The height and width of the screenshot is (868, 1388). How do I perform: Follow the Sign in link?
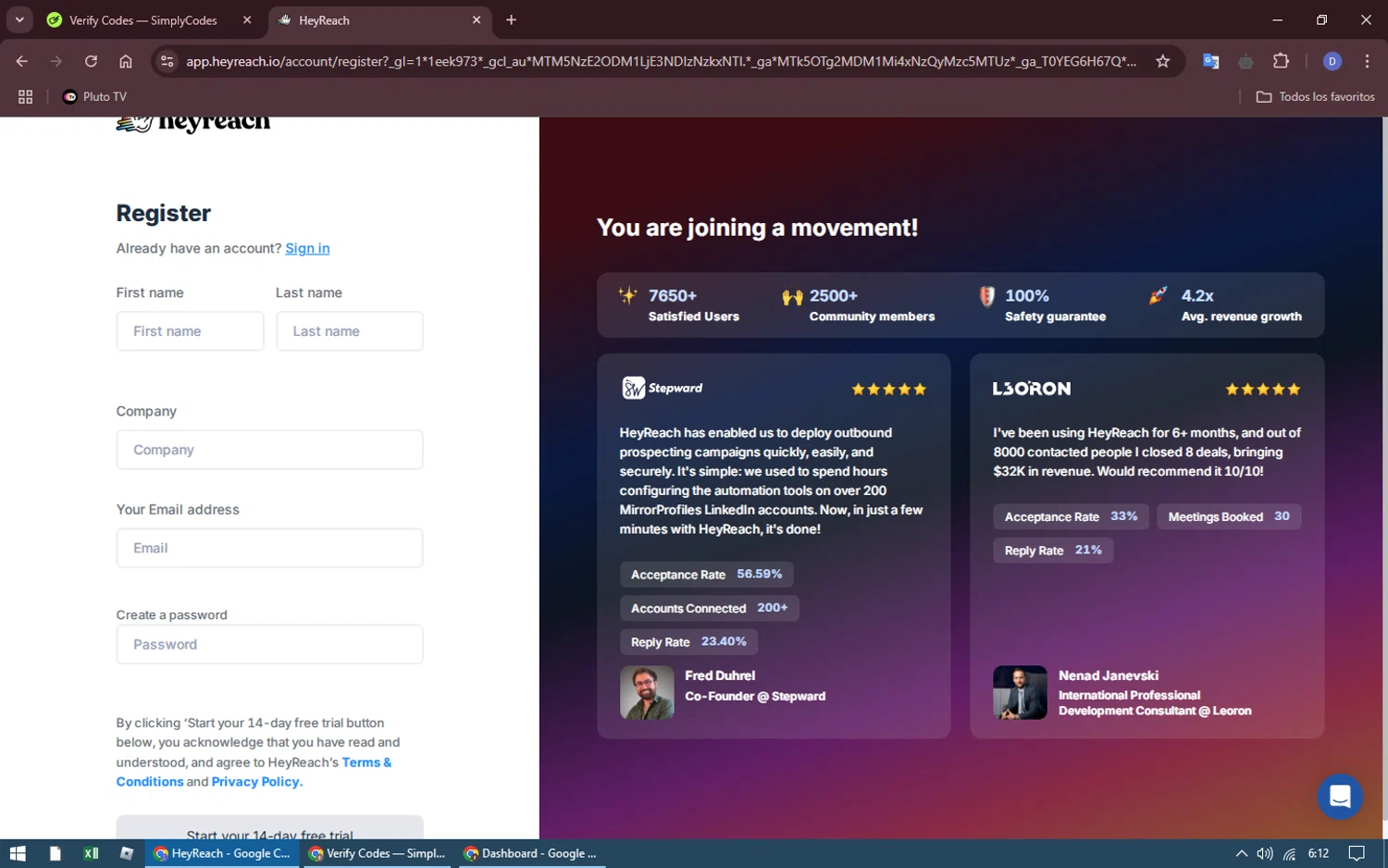pos(307,248)
